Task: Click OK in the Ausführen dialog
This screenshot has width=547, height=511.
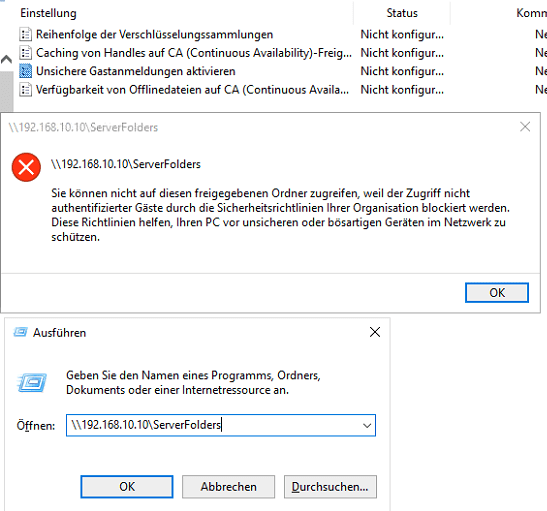Action: [127, 487]
